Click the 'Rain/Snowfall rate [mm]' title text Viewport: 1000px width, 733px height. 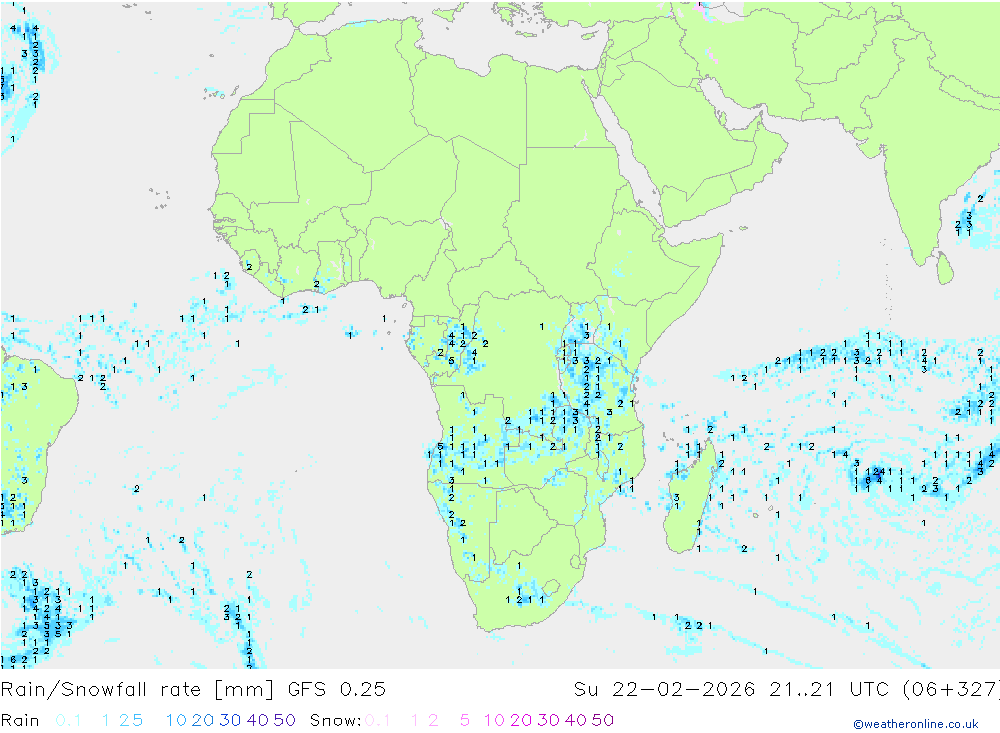[137, 690]
